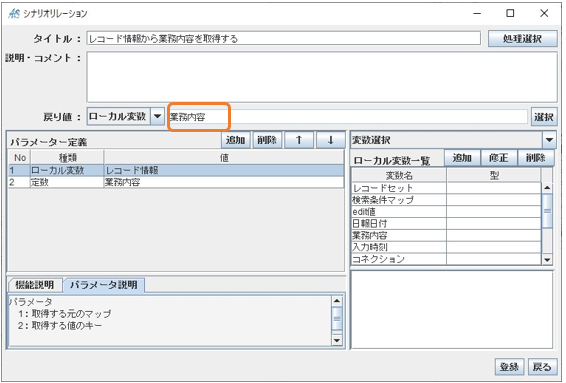Switch to the パラメータ説明 tab
This screenshot has width=566, height=383.
click(104, 285)
